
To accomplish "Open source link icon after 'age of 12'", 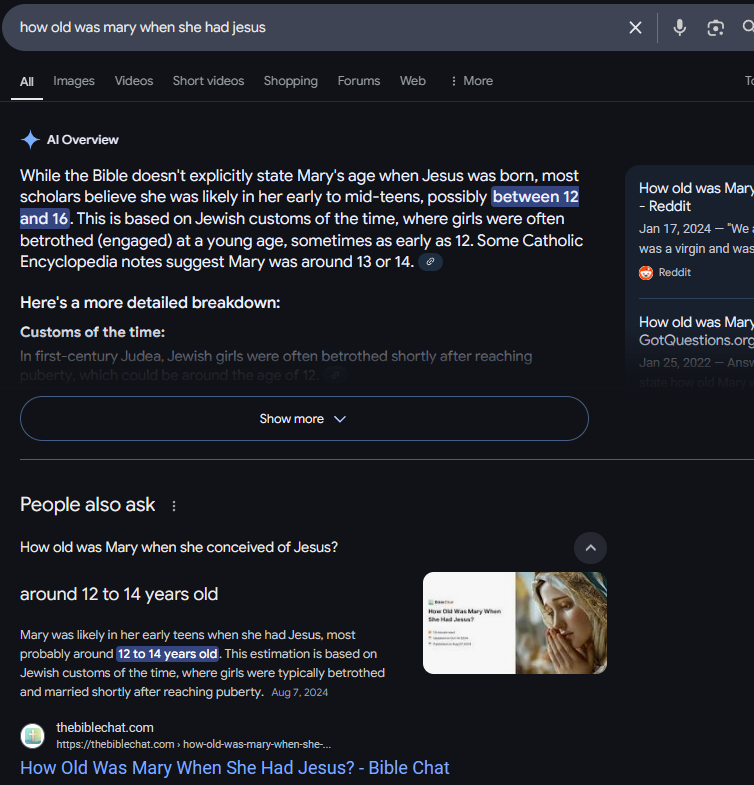I will (x=335, y=375).
